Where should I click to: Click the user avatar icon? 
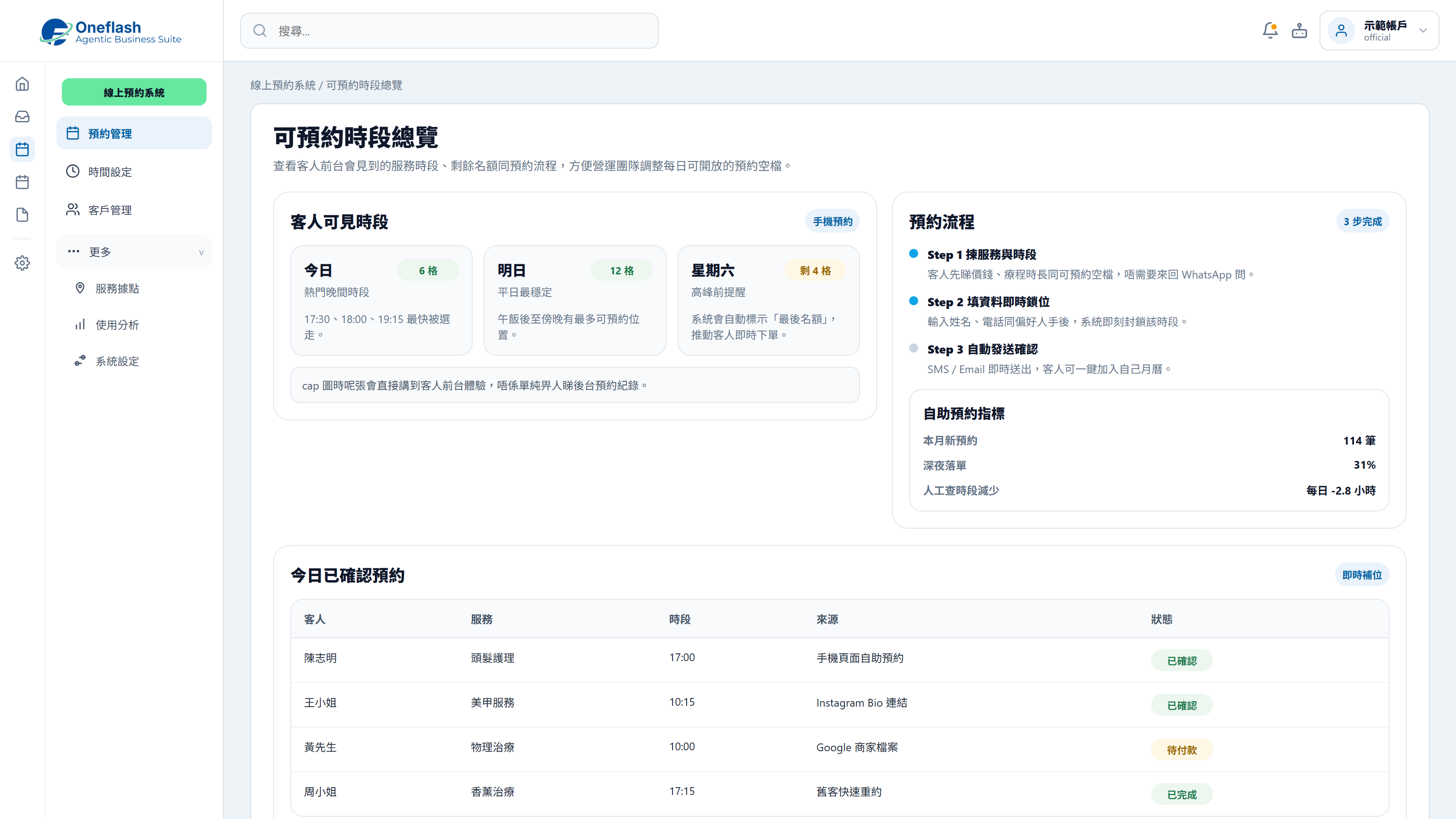coord(1341,30)
